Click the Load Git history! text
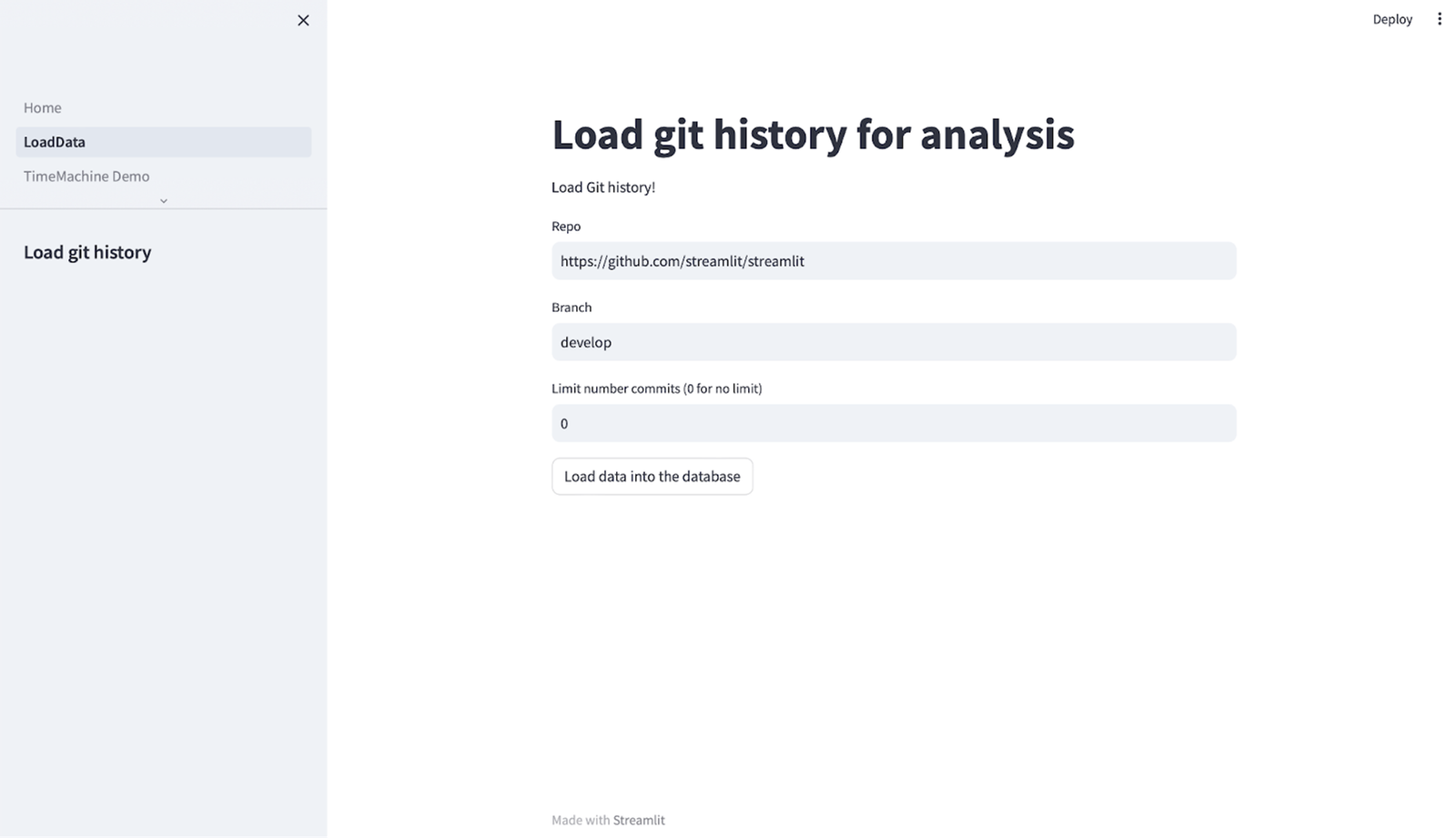The image size is (1456, 838). pyautogui.click(x=603, y=187)
